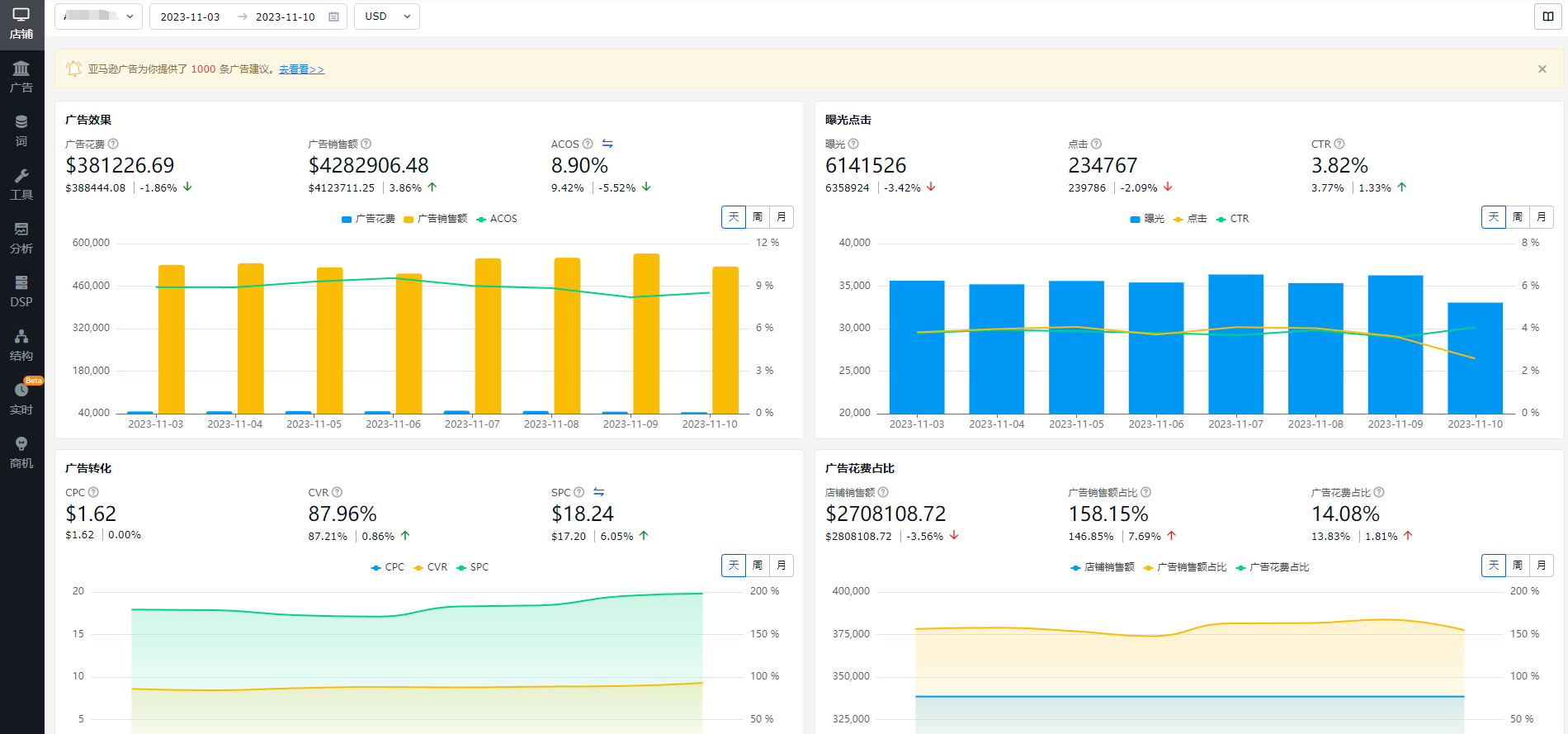Image resolution: width=1568 pixels, height=734 pixels.
Task: Click the bell icon in suggestion banner
Action: pyautogui.click(x=73, y=69)
